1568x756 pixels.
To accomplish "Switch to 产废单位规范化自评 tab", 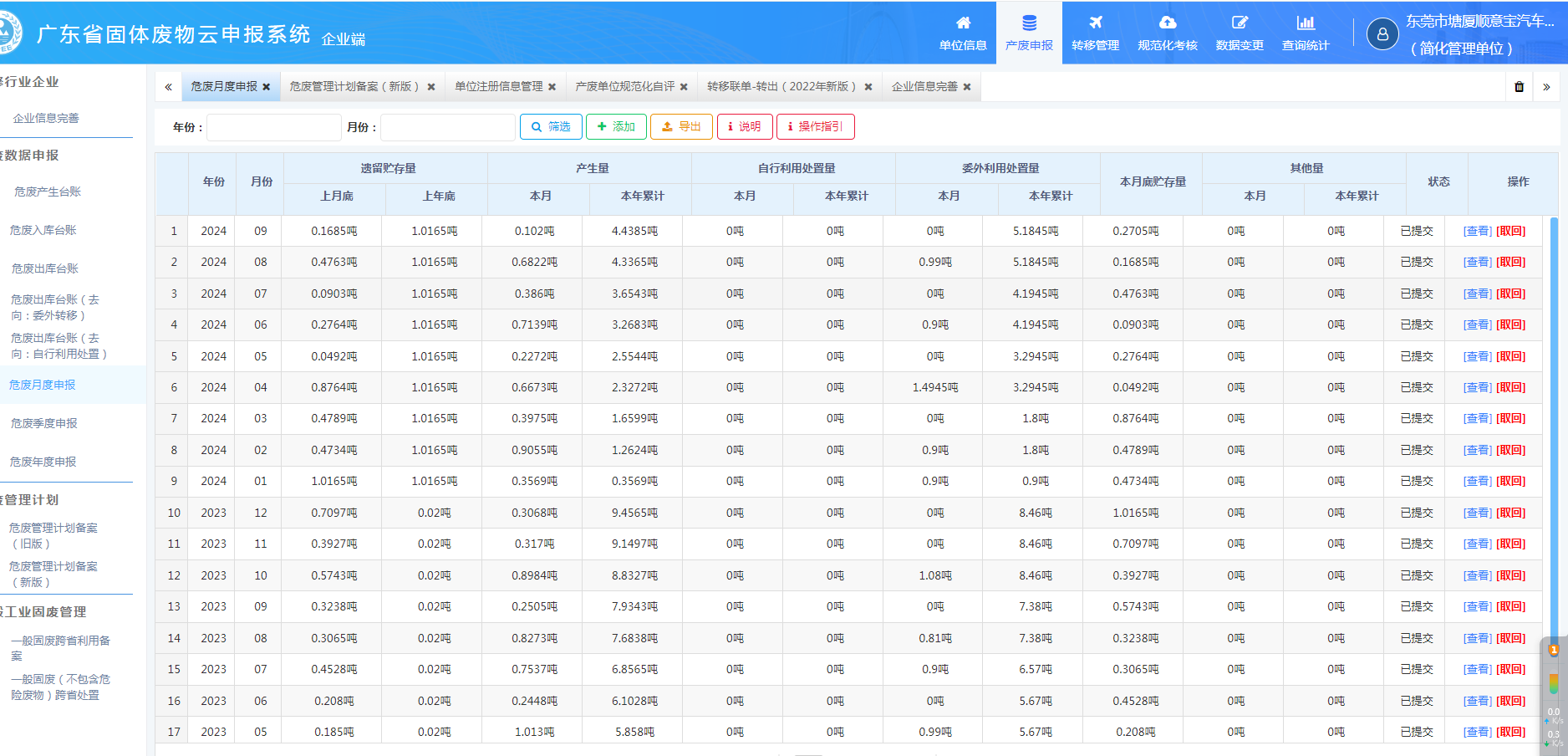I will 625,87.
